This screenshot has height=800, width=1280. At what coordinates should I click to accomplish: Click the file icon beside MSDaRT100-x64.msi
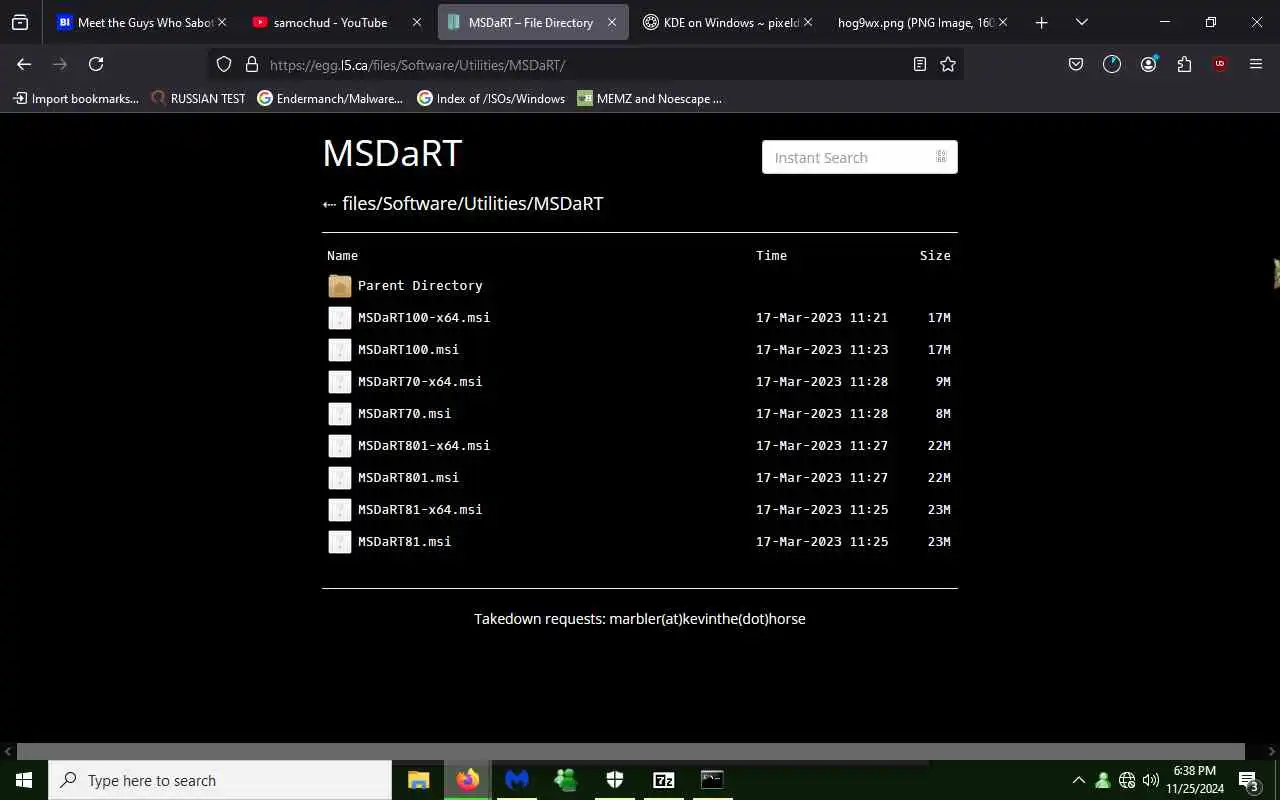[340, 318]
